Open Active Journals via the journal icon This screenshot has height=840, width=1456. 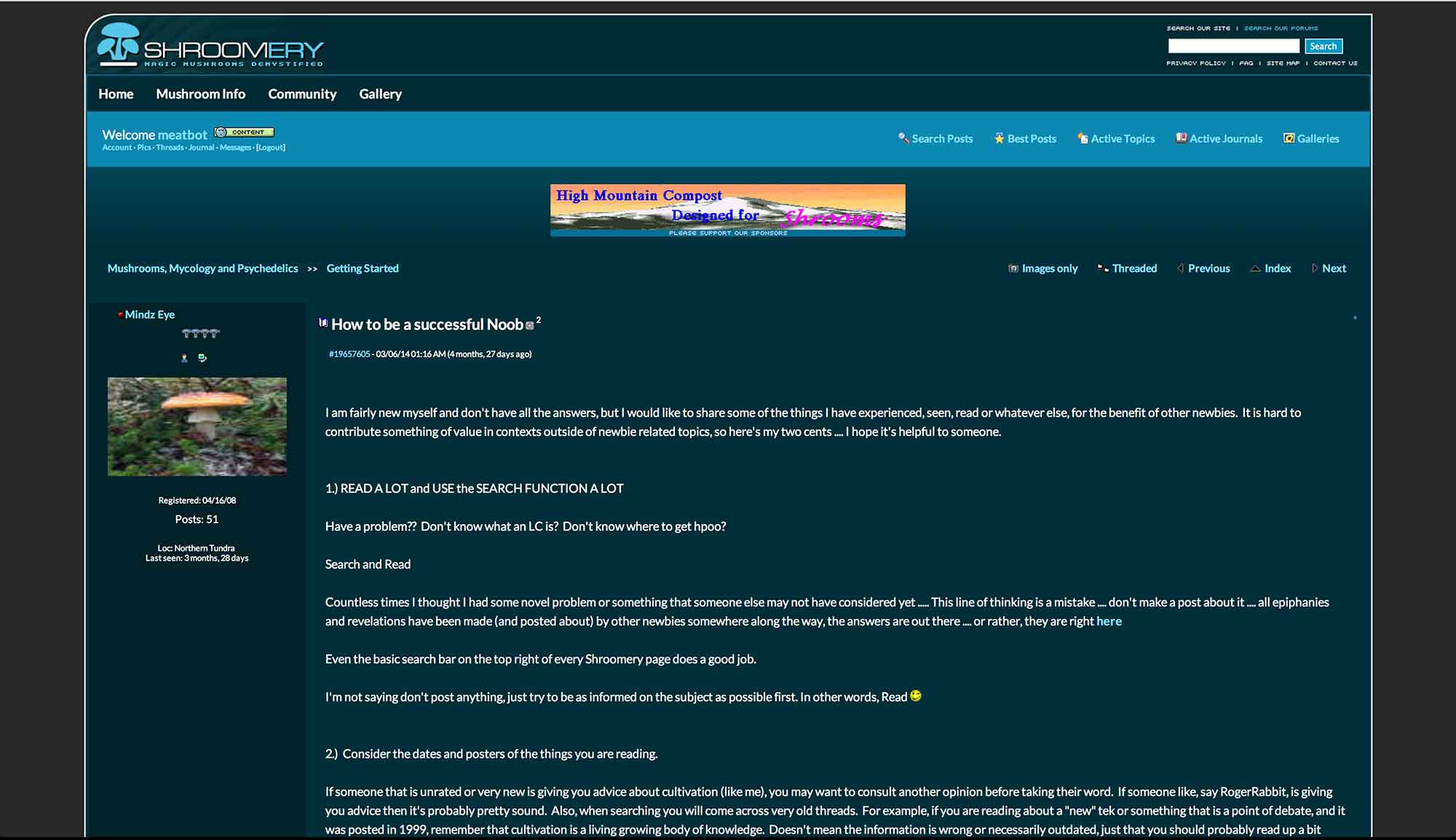pos(1179,137)
